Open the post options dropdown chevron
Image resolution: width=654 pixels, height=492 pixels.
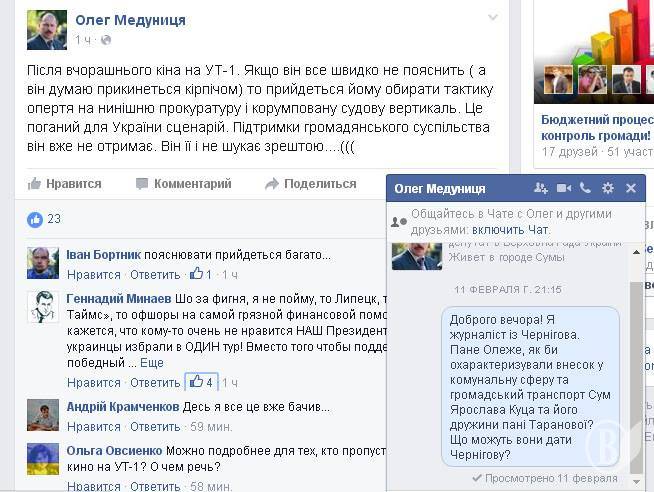(493, 17)
